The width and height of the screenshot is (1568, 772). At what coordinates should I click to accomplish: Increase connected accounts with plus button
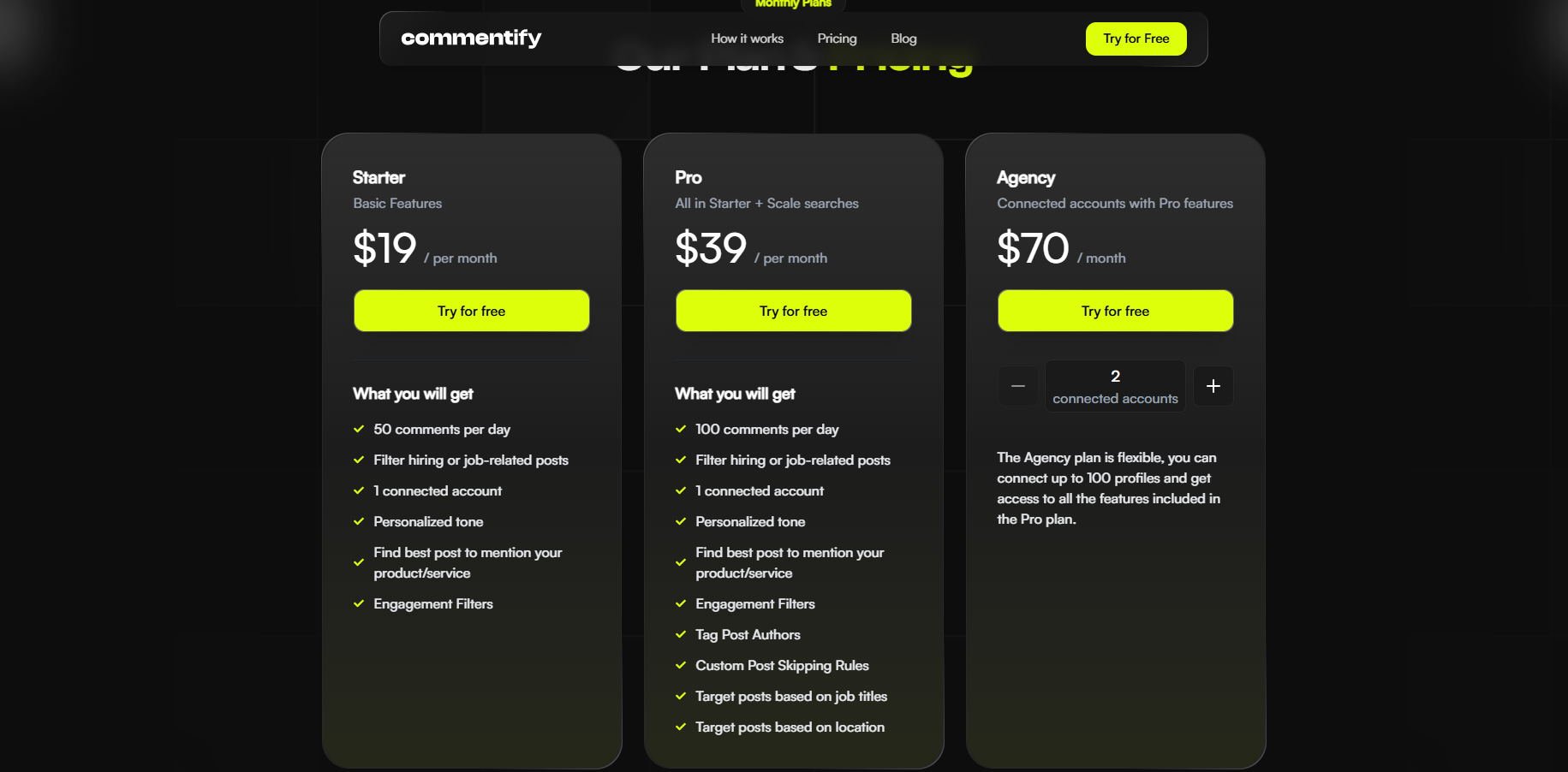[x=1213, y=386]
